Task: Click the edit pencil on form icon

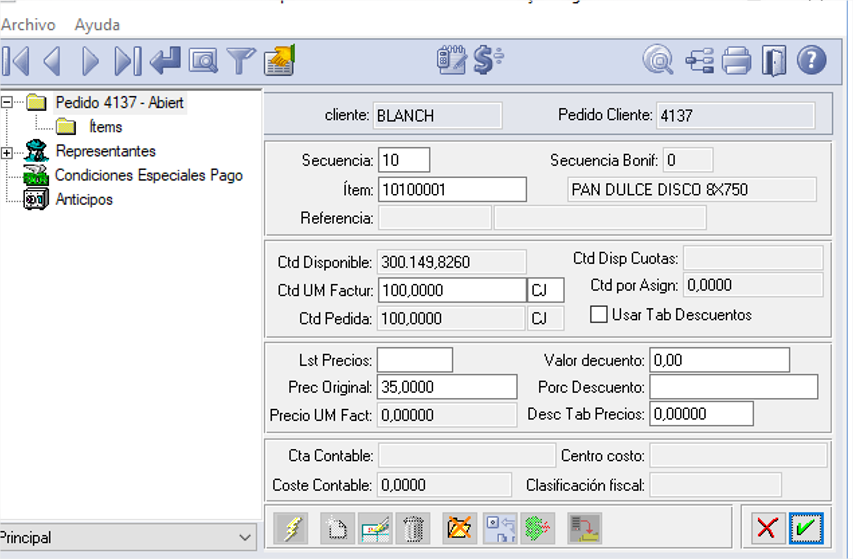Action: pyautogui.click(x=375, y=527)
